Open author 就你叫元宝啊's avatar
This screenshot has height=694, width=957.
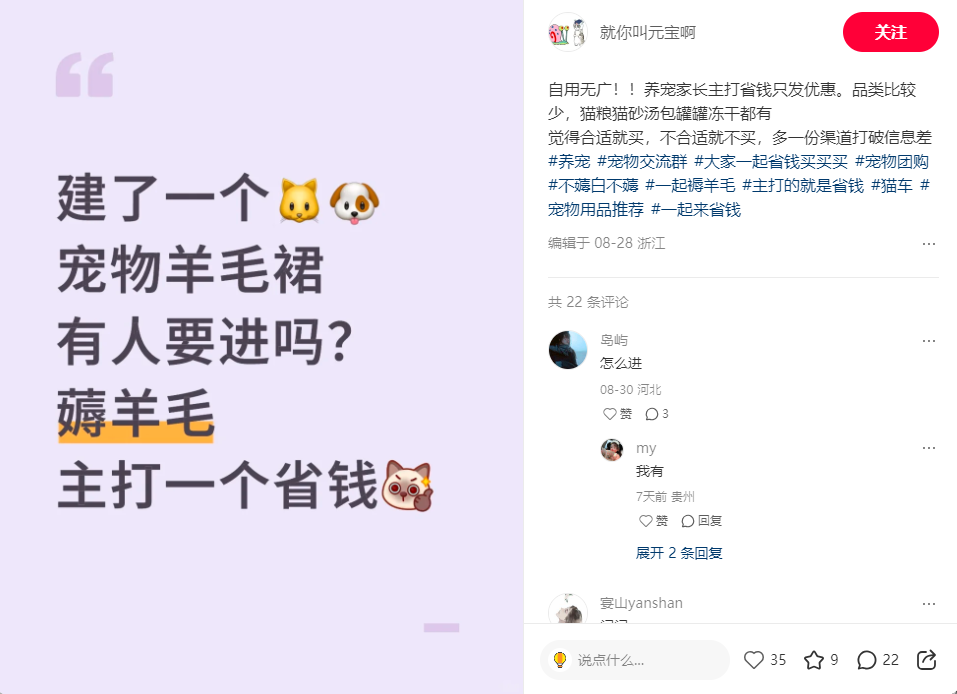pyautogui.click(x=568, y=32)
